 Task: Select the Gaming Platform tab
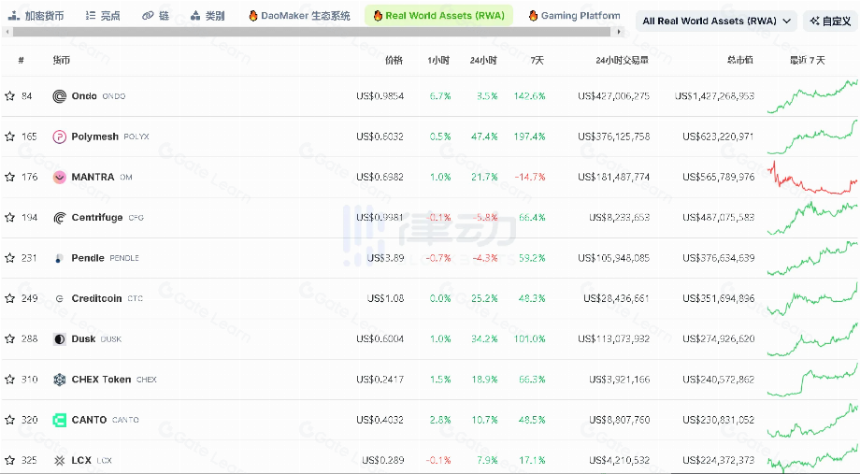point(574,16)
